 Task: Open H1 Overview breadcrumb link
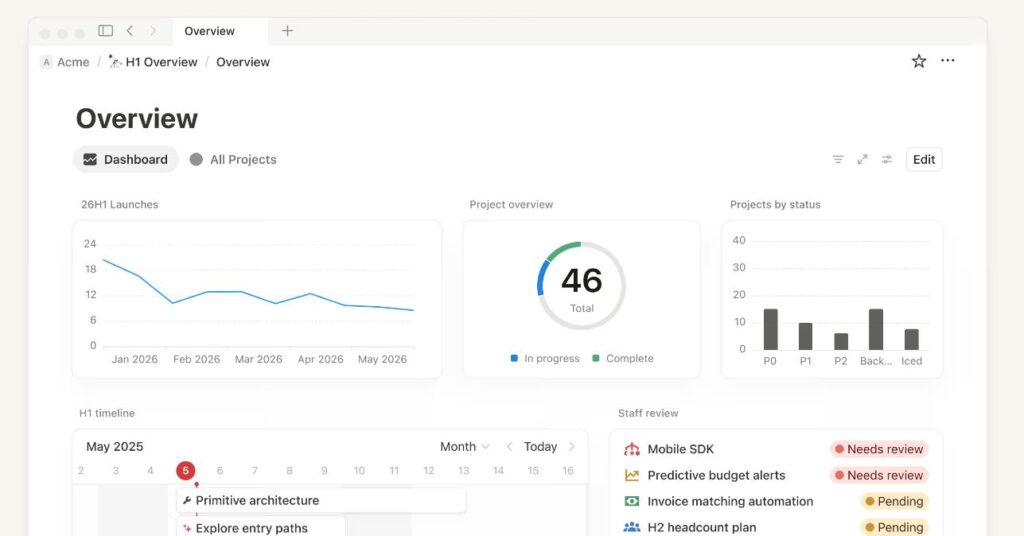tap(160, 62)
